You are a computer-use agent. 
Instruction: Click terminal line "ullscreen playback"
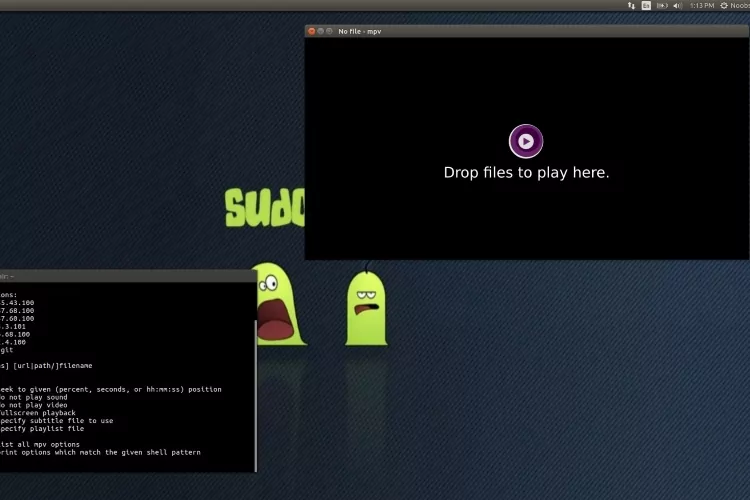(x=38, y=413)
